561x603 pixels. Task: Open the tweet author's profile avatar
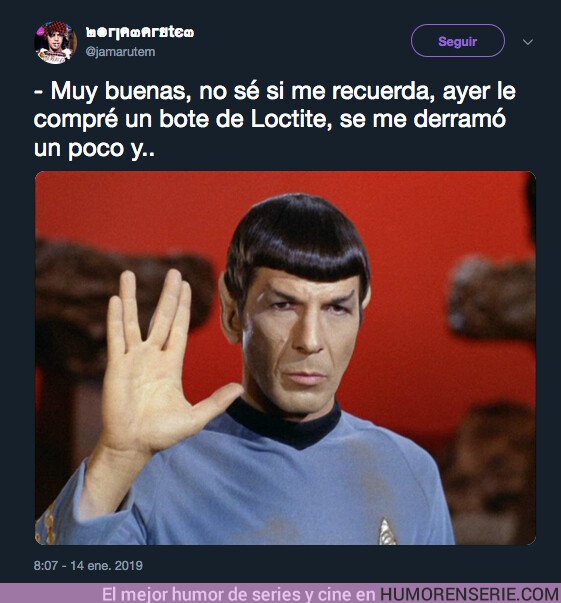coord(56,42)
